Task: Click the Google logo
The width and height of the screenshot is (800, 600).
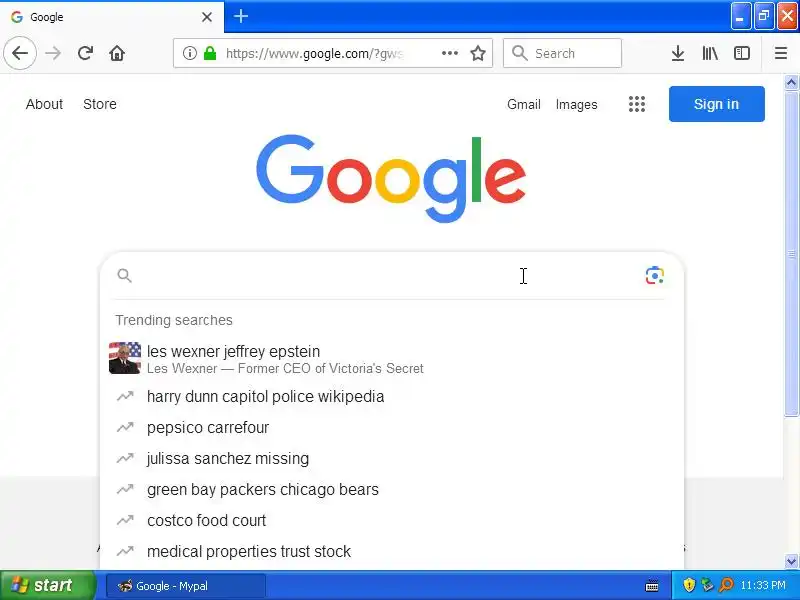Action: (391, 179)
